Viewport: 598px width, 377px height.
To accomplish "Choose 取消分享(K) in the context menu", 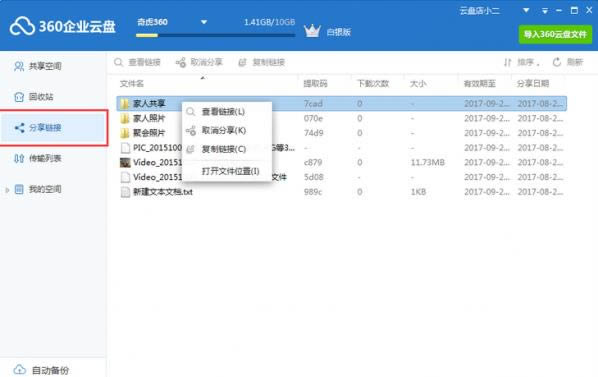I will [x=227, y=130].
